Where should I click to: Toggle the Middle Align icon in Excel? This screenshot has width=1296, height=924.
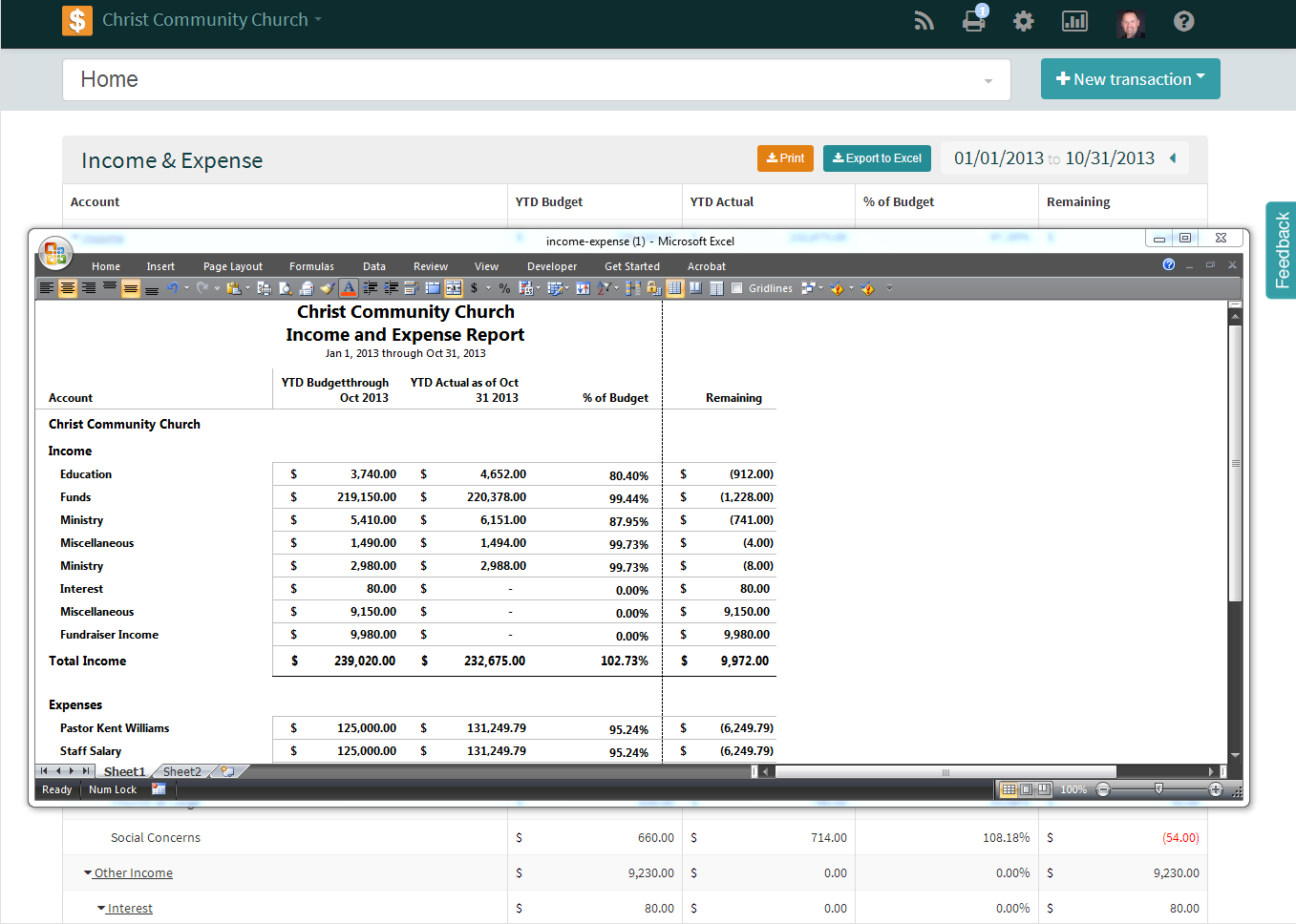pyautogui.click(x=131, y=288)
